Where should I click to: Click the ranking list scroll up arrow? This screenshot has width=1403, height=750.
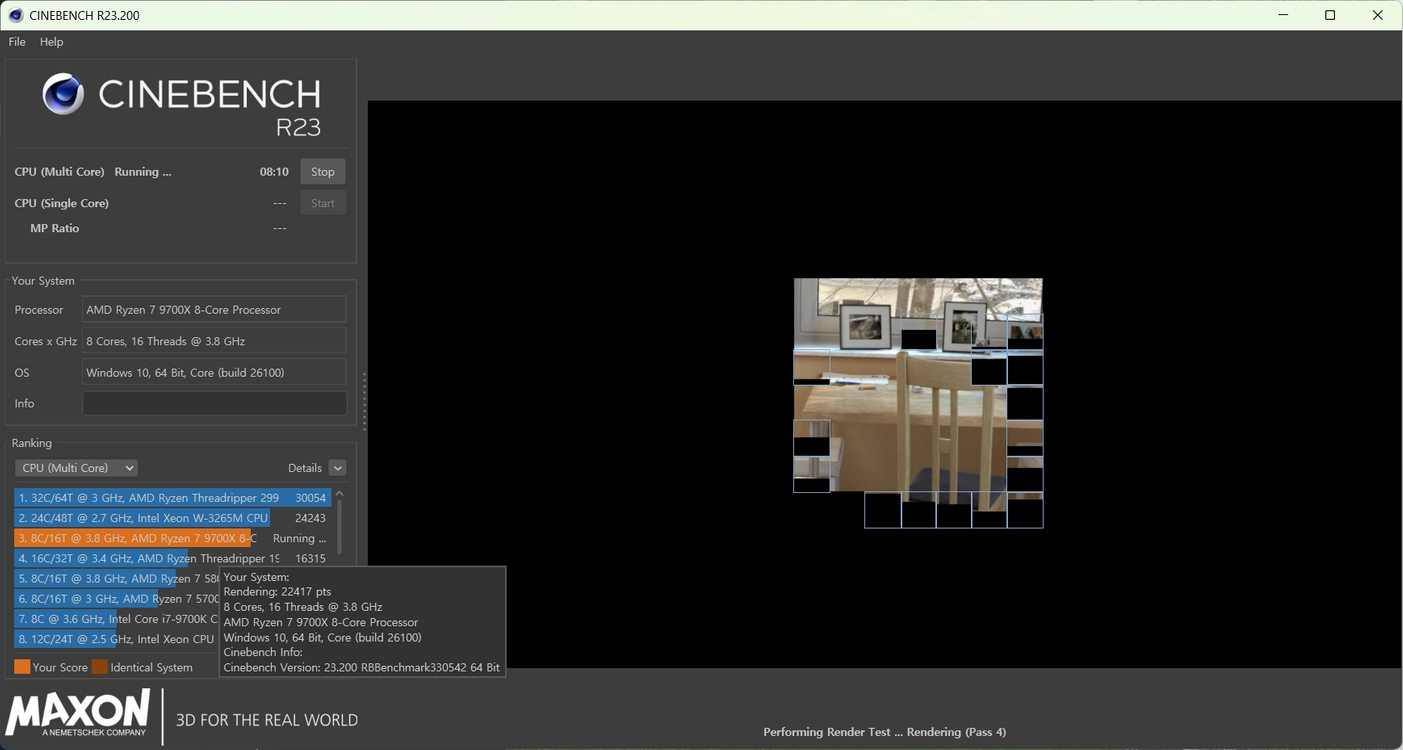click(339, 494)
